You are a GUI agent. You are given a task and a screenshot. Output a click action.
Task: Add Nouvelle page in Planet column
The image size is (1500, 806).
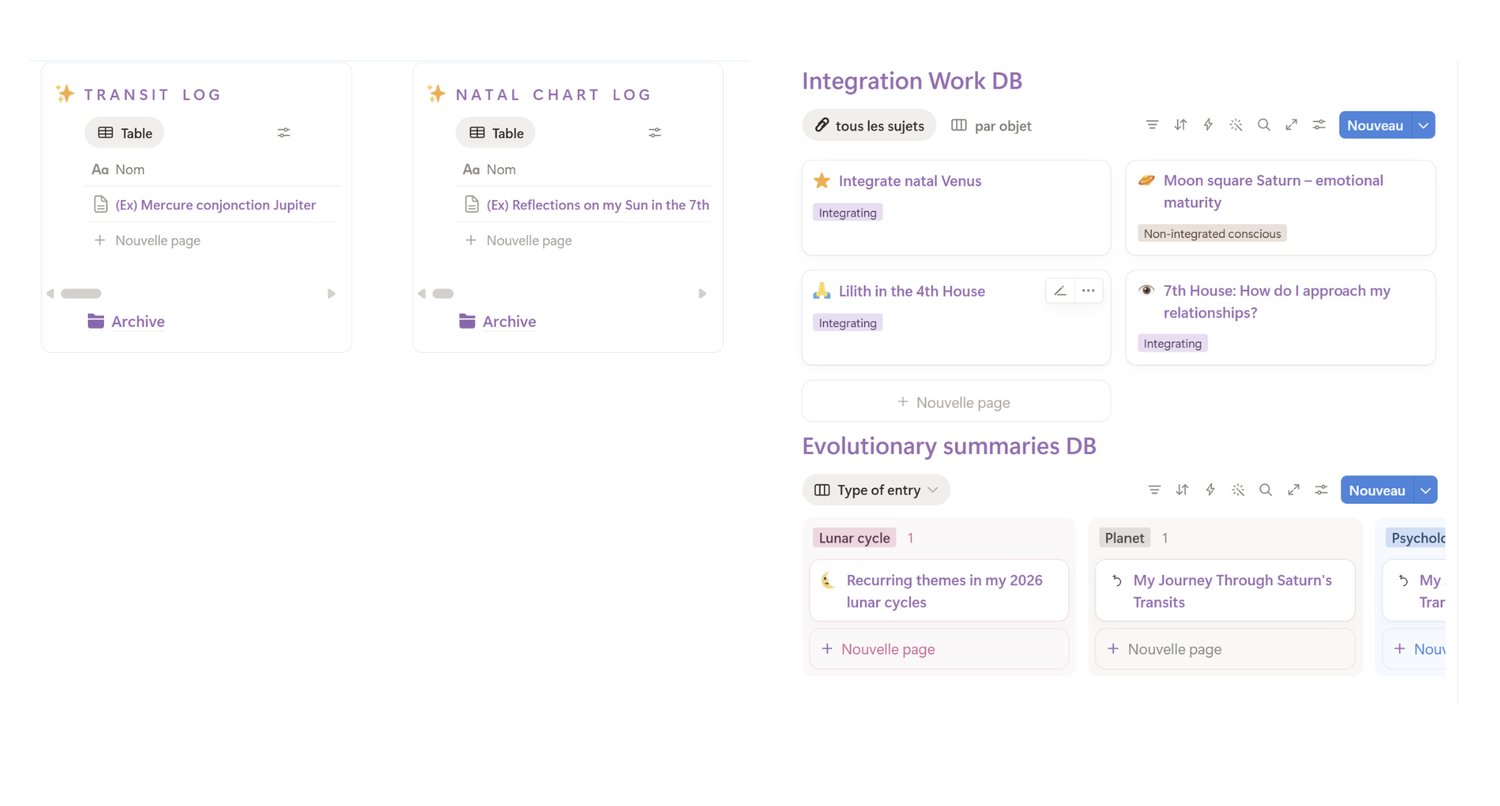(x=1225, y=649)
